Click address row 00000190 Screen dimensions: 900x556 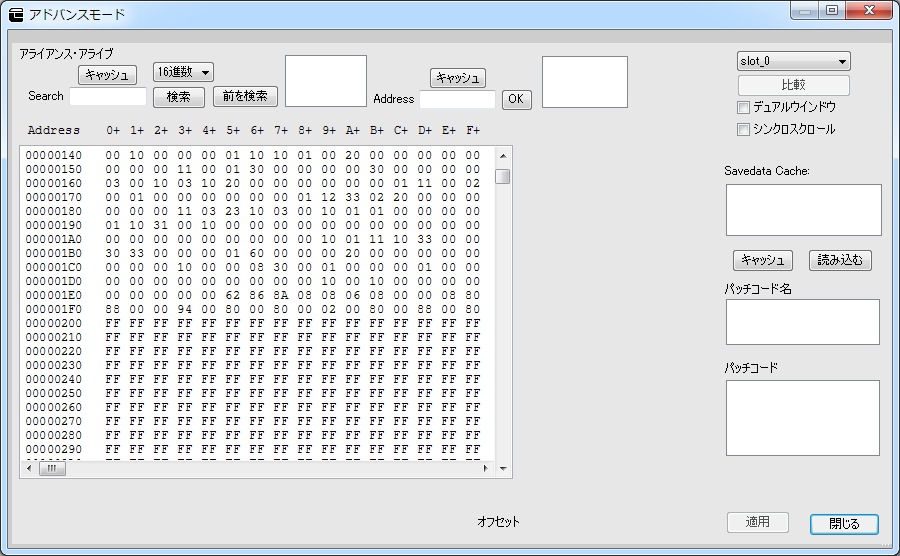(253, 225)
